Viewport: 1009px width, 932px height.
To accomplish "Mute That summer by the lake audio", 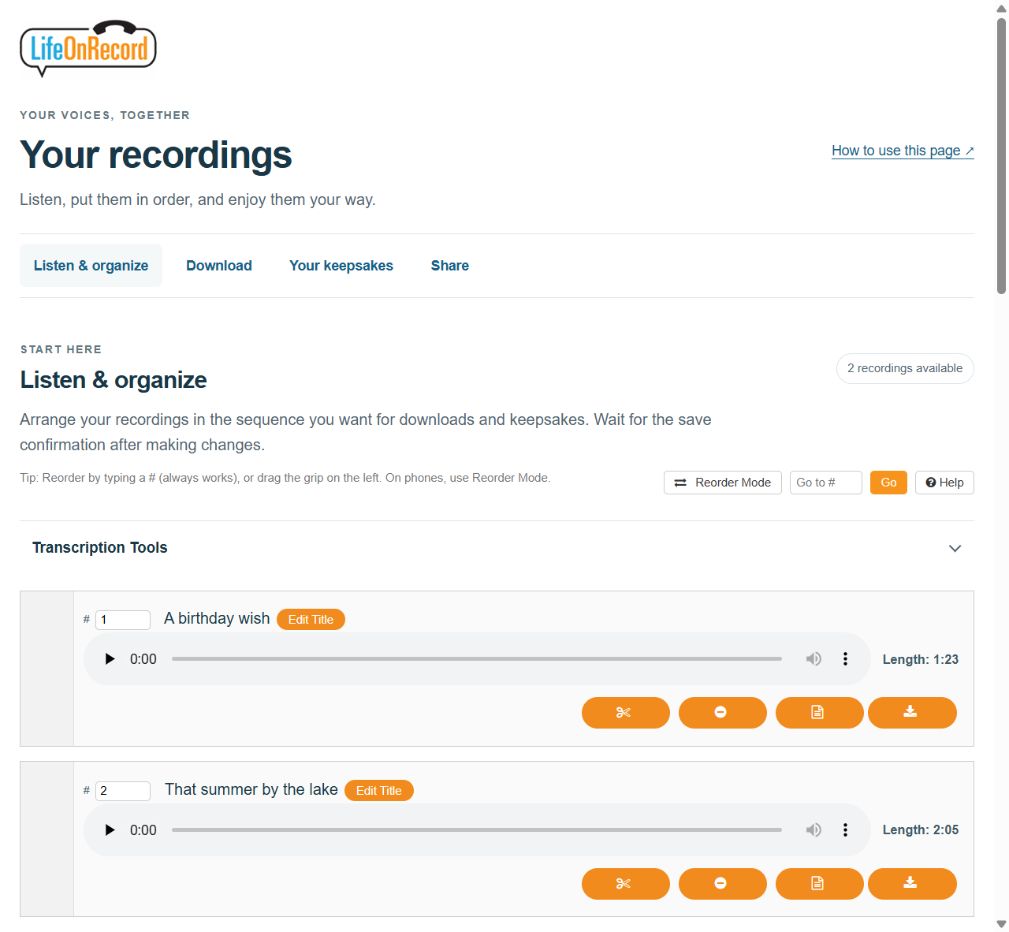I will coord(813,830).
